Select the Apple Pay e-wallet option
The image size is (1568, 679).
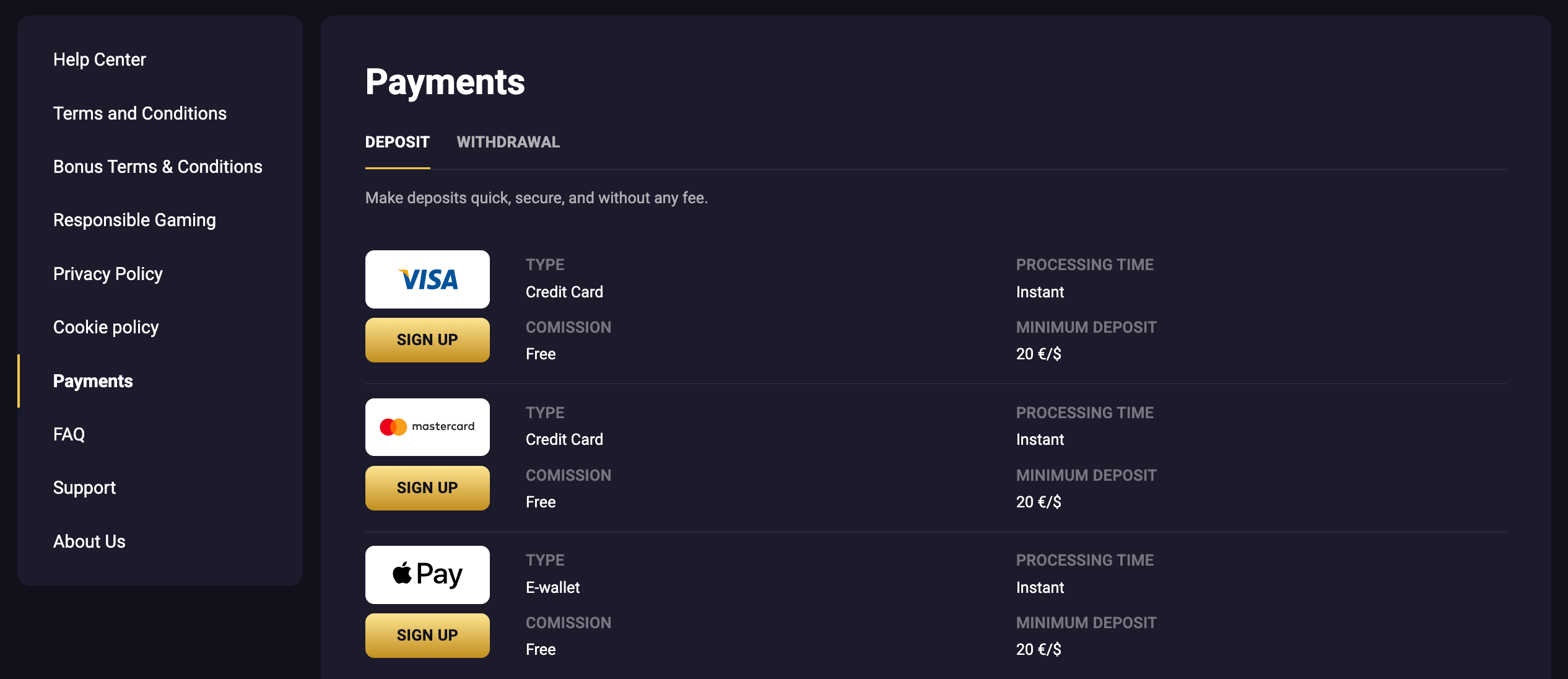coord(427,574)
